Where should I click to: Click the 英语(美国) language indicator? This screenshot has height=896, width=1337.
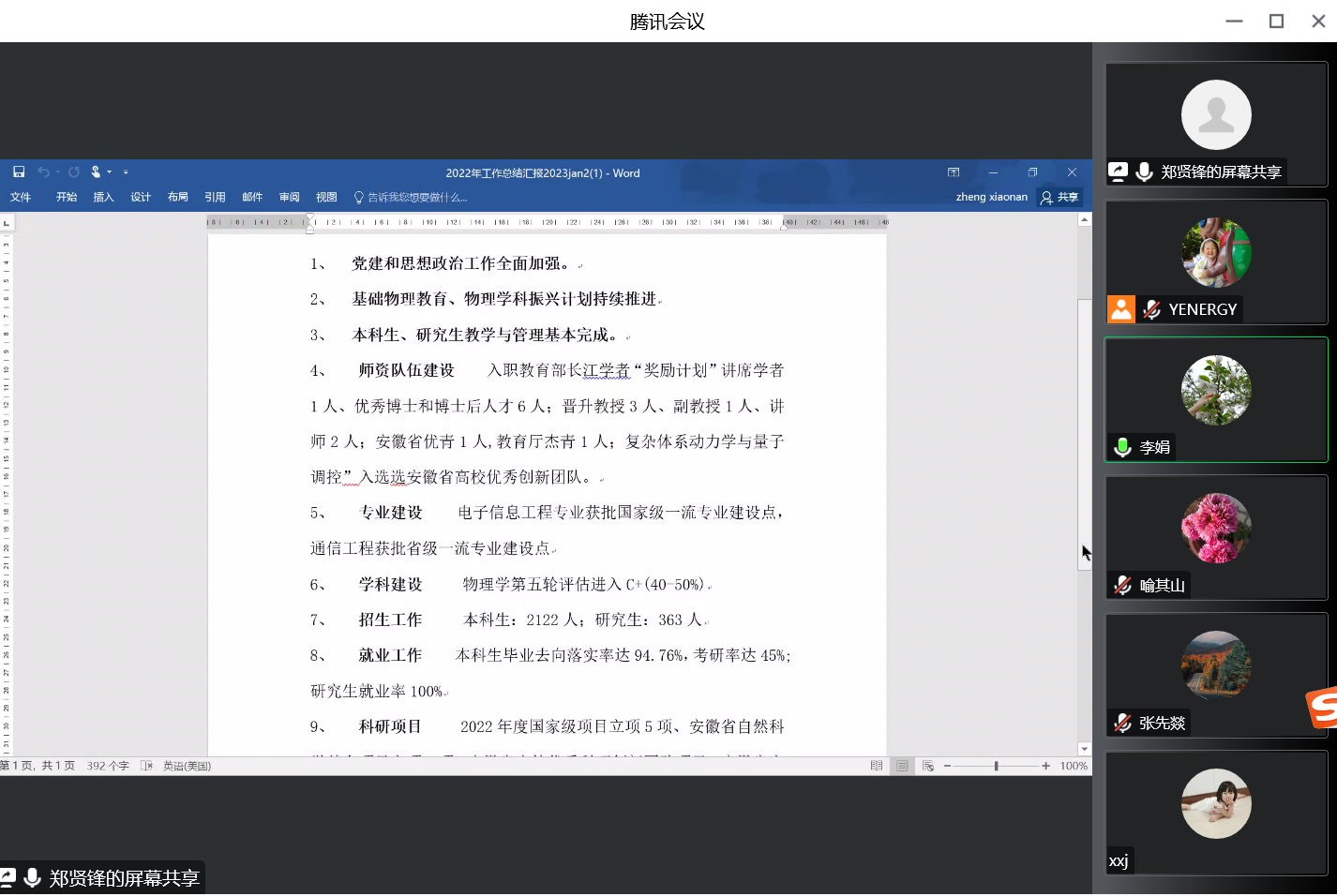pos(187,766)
